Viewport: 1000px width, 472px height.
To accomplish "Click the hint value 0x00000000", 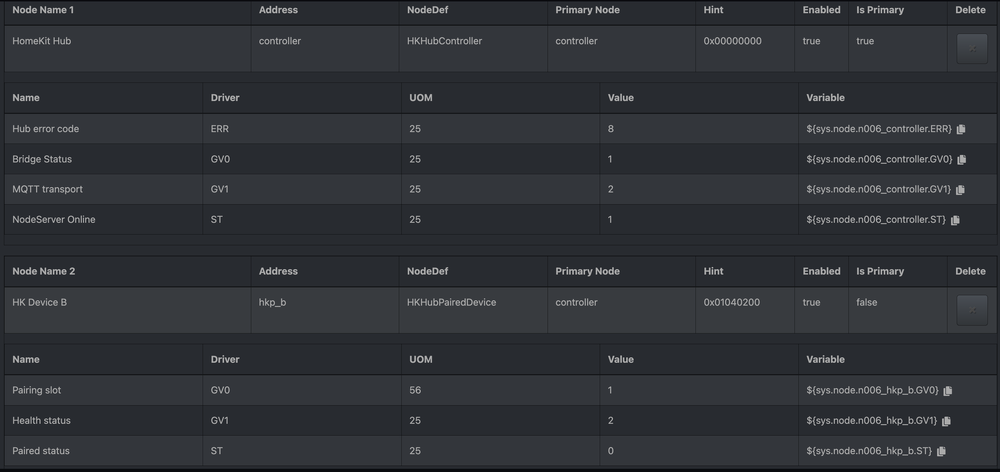I will [x=732, y=41].
